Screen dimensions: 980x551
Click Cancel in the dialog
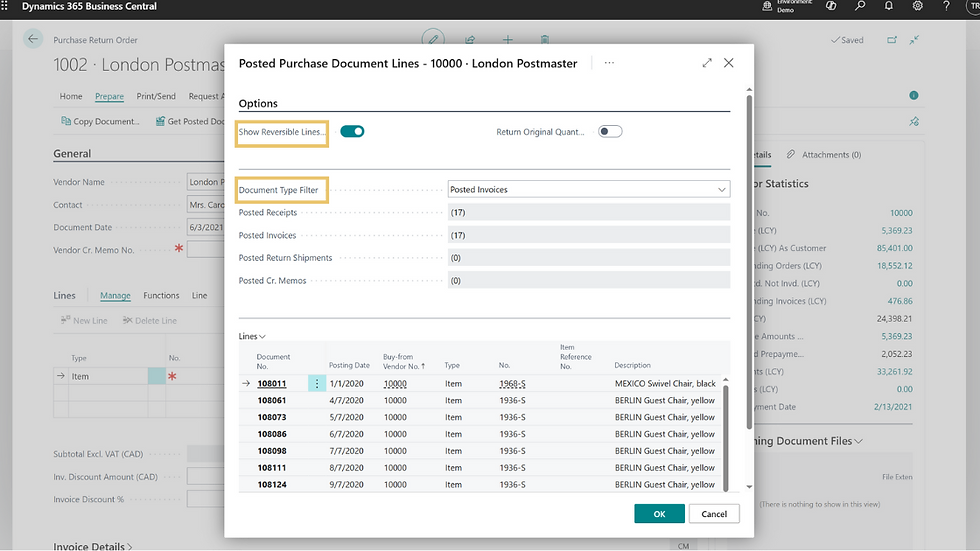coord(714,514)
